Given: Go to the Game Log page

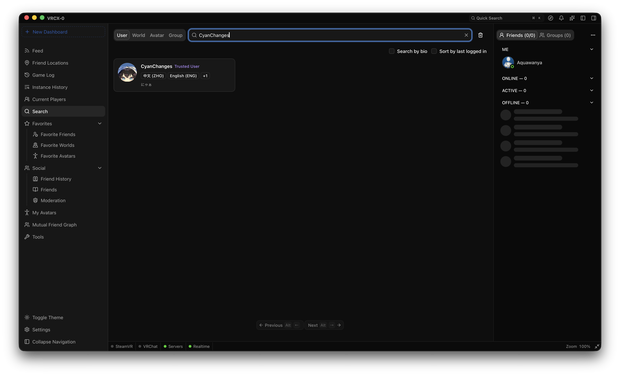Looking at the screenshot, I should coord(63,75).
